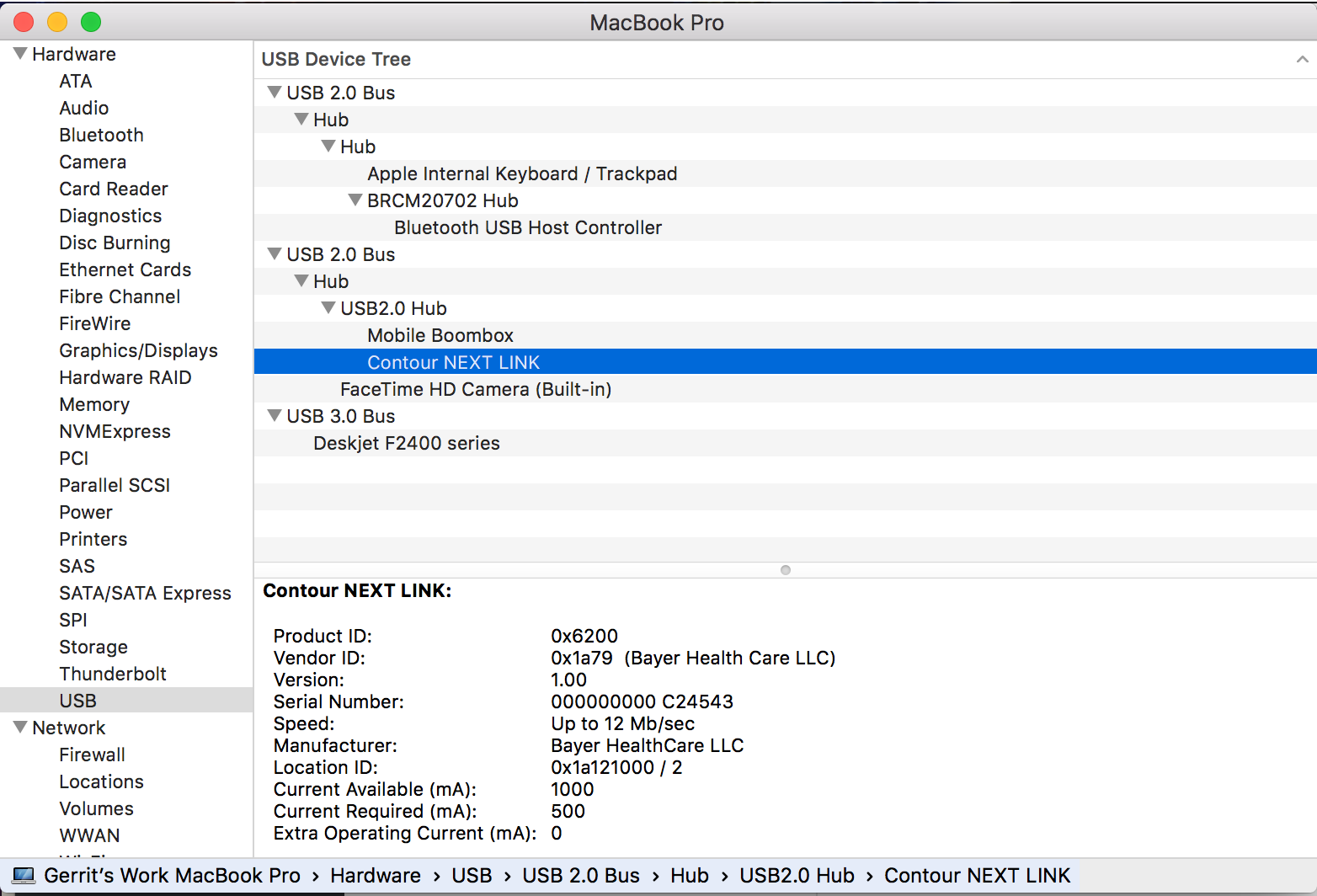Screen dimensions: 1317x896
Task: Collapse USB Device Tree header chevron
Action: [x=1302, y=59]
